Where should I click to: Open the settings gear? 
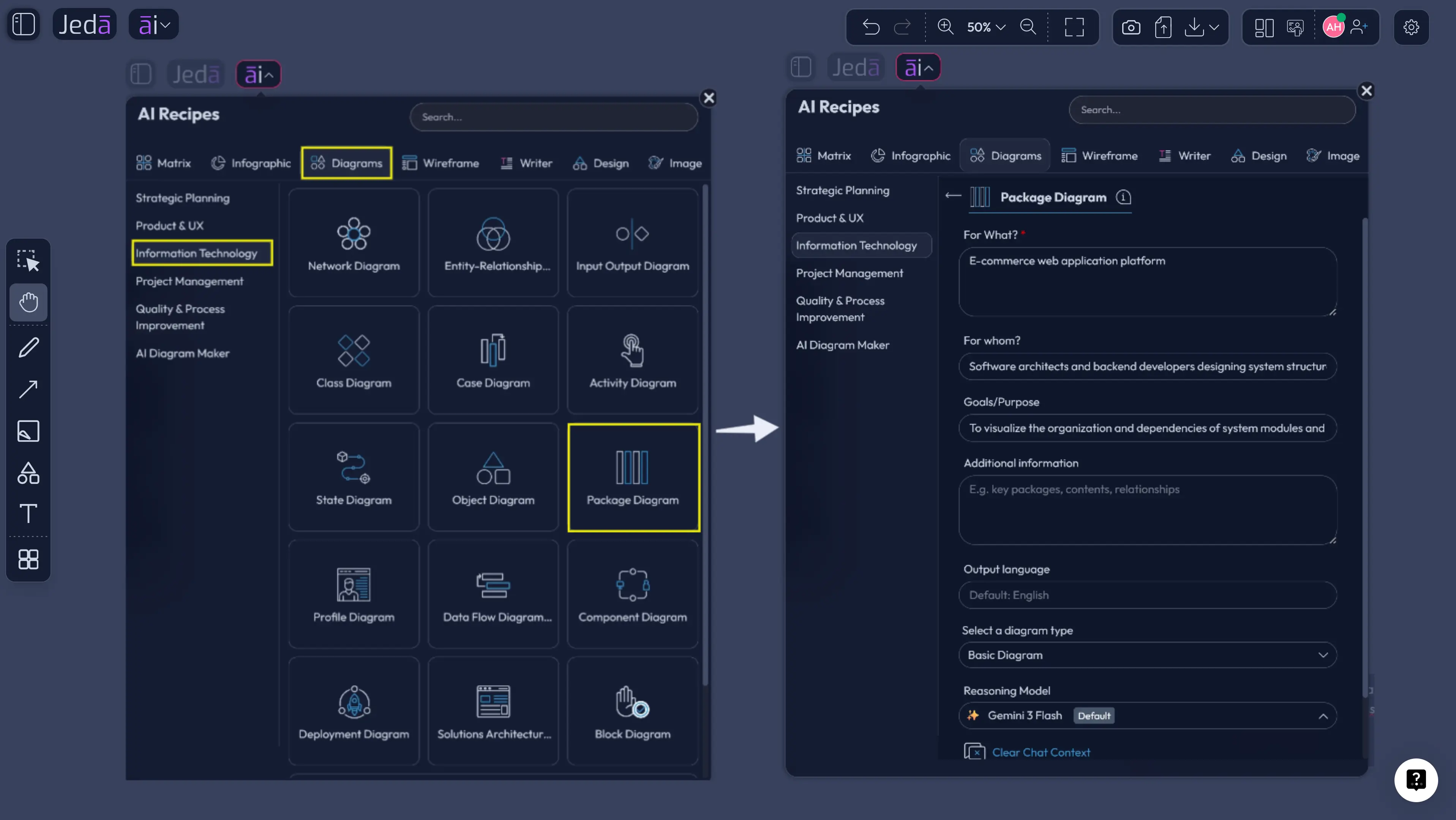pyautogui.click(x=1411, y=27)
